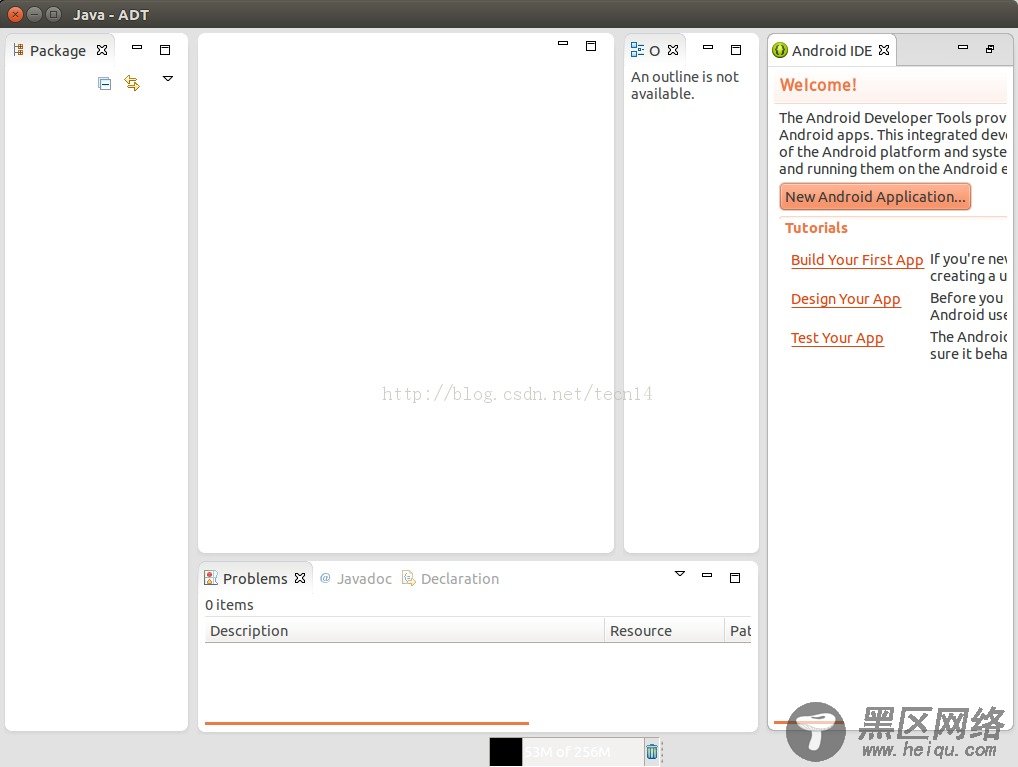Open Problems view menu dropdown arrow
The width and height of the screenshot is (1018, 767).
pos(680,573)
